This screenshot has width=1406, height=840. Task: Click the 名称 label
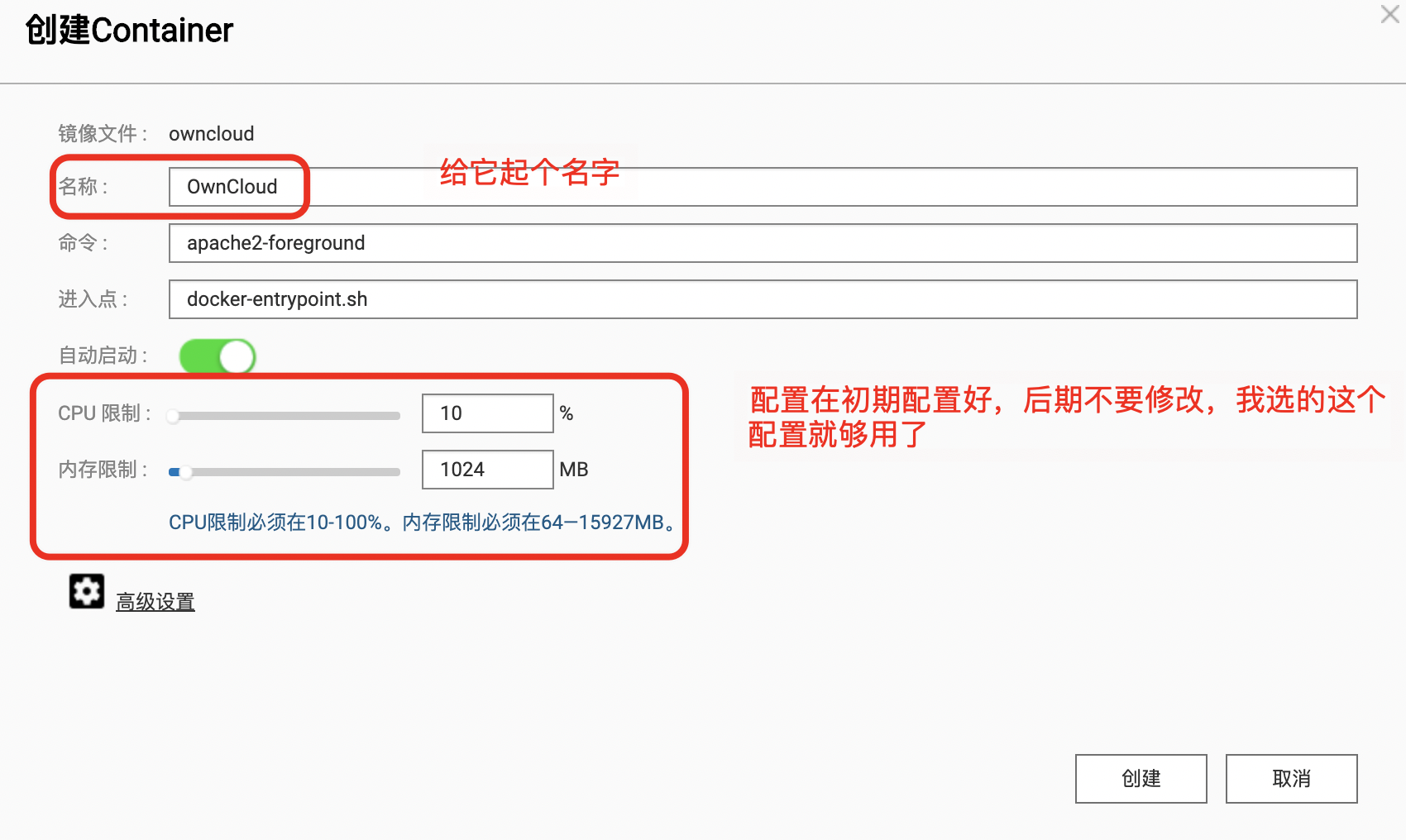pos(83,187)
